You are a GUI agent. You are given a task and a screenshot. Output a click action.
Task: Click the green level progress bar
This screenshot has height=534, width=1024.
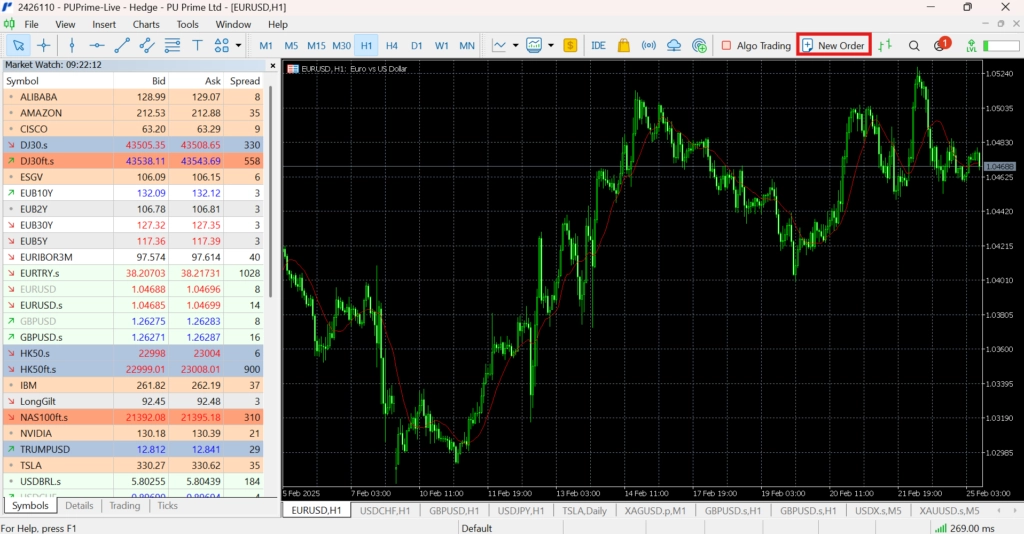tap(1001, 46)
